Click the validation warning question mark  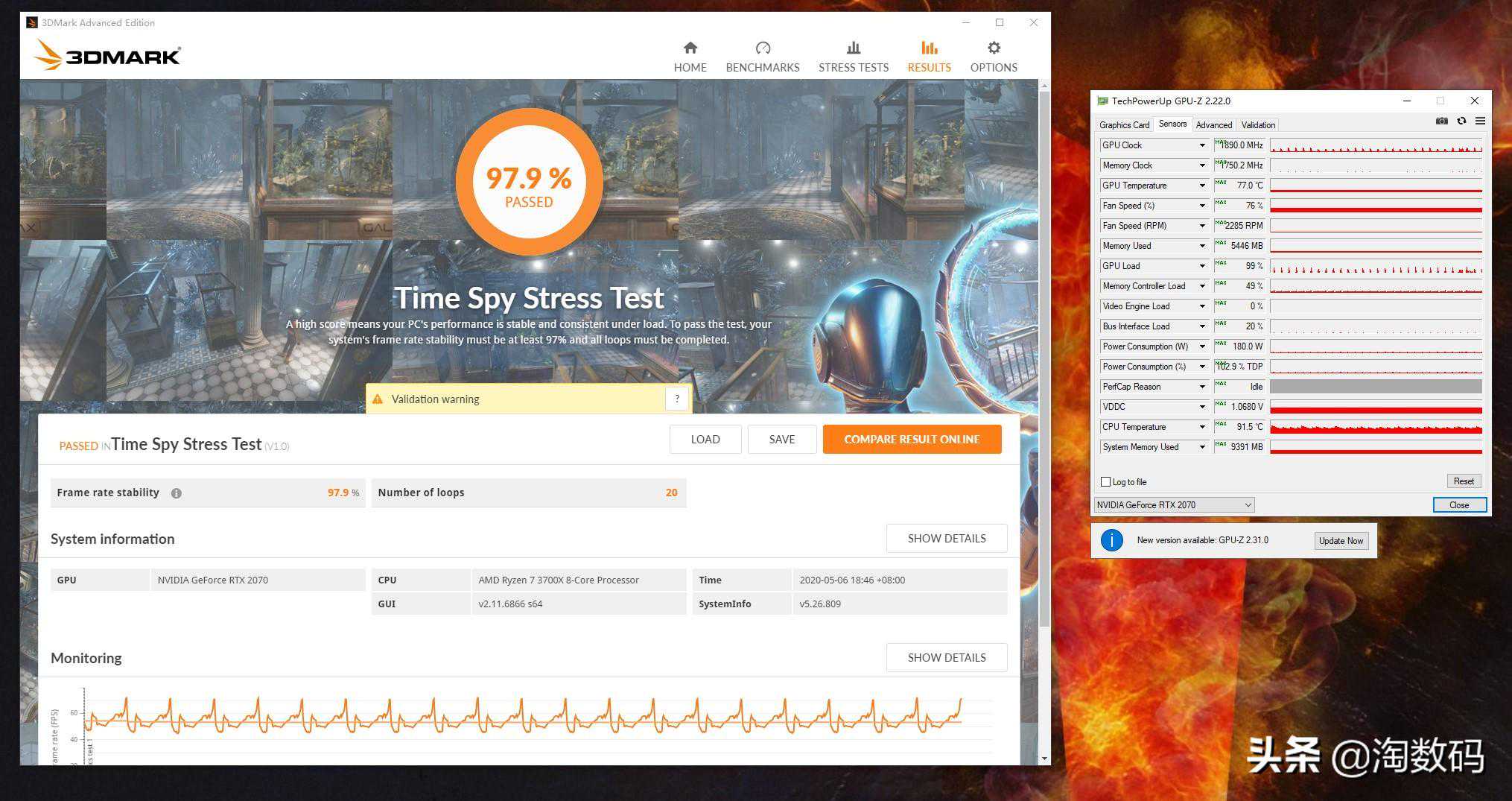(x=676, y=399)
